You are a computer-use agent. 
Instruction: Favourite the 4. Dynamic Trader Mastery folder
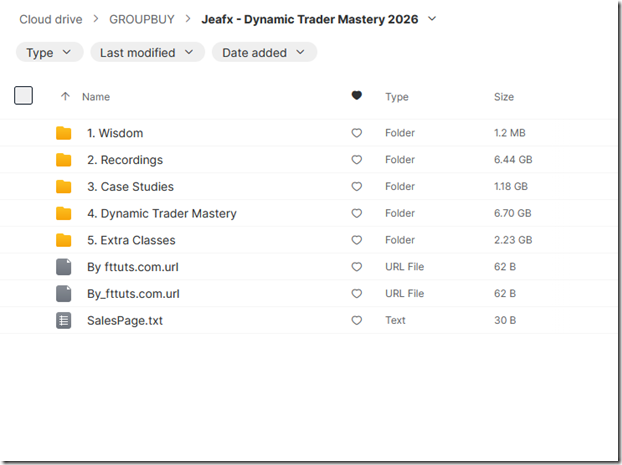coord(357,213)
